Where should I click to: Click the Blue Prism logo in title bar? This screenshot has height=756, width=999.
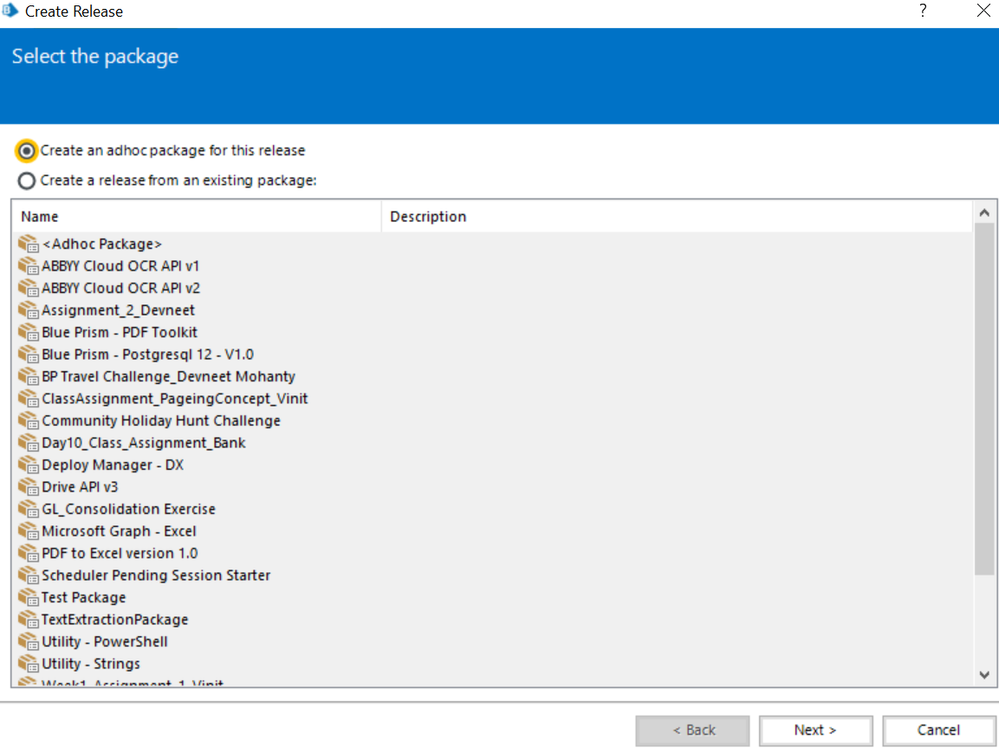click(10, 11)
